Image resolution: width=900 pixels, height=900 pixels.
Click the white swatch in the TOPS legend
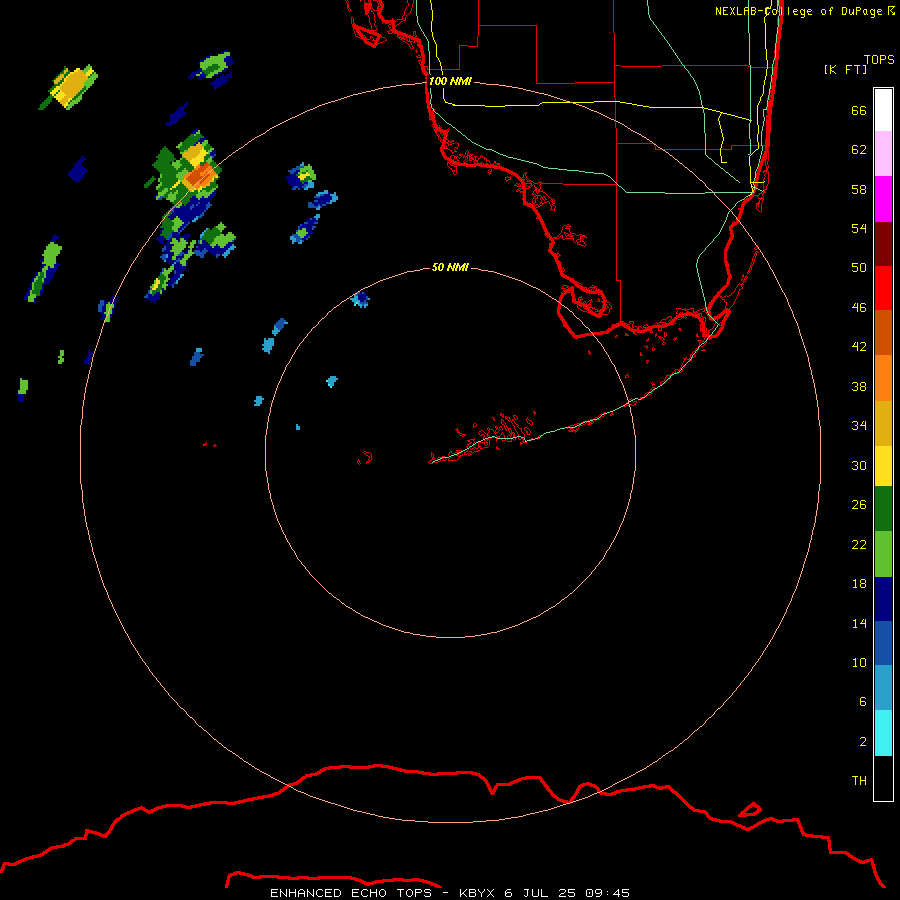(x=883, y=110)
